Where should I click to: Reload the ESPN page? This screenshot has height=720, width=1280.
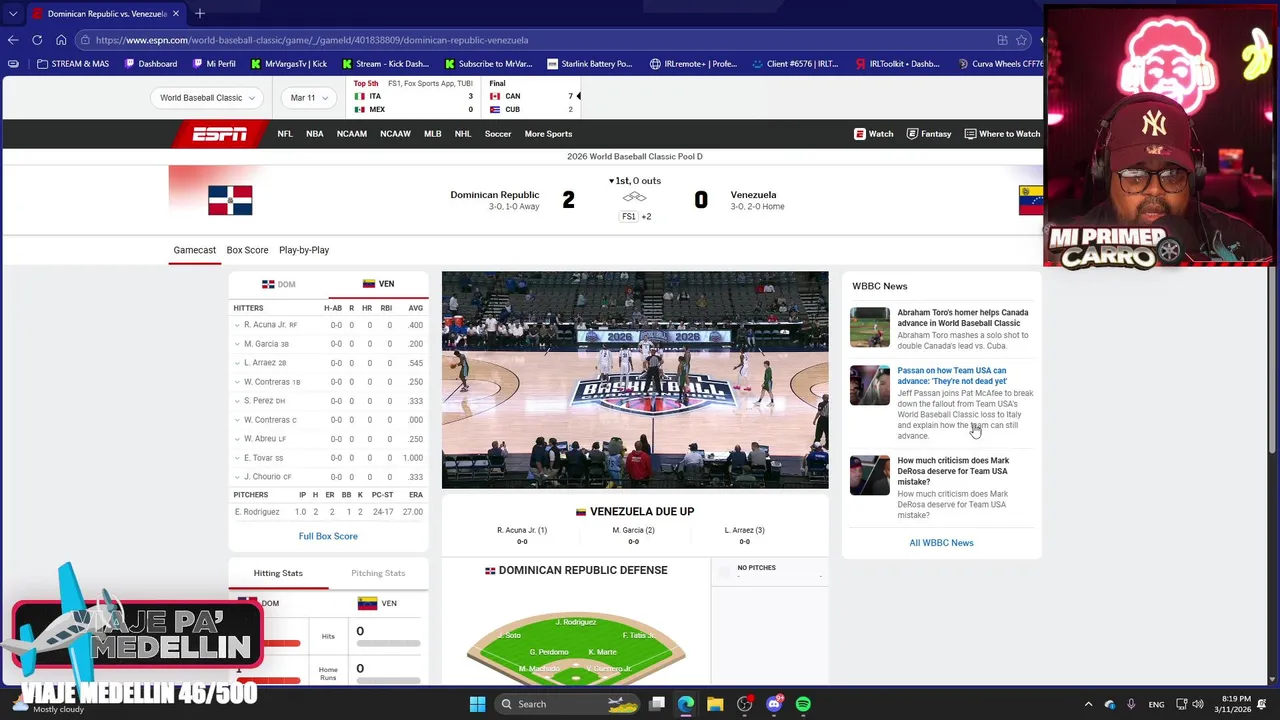click(37, 40)
